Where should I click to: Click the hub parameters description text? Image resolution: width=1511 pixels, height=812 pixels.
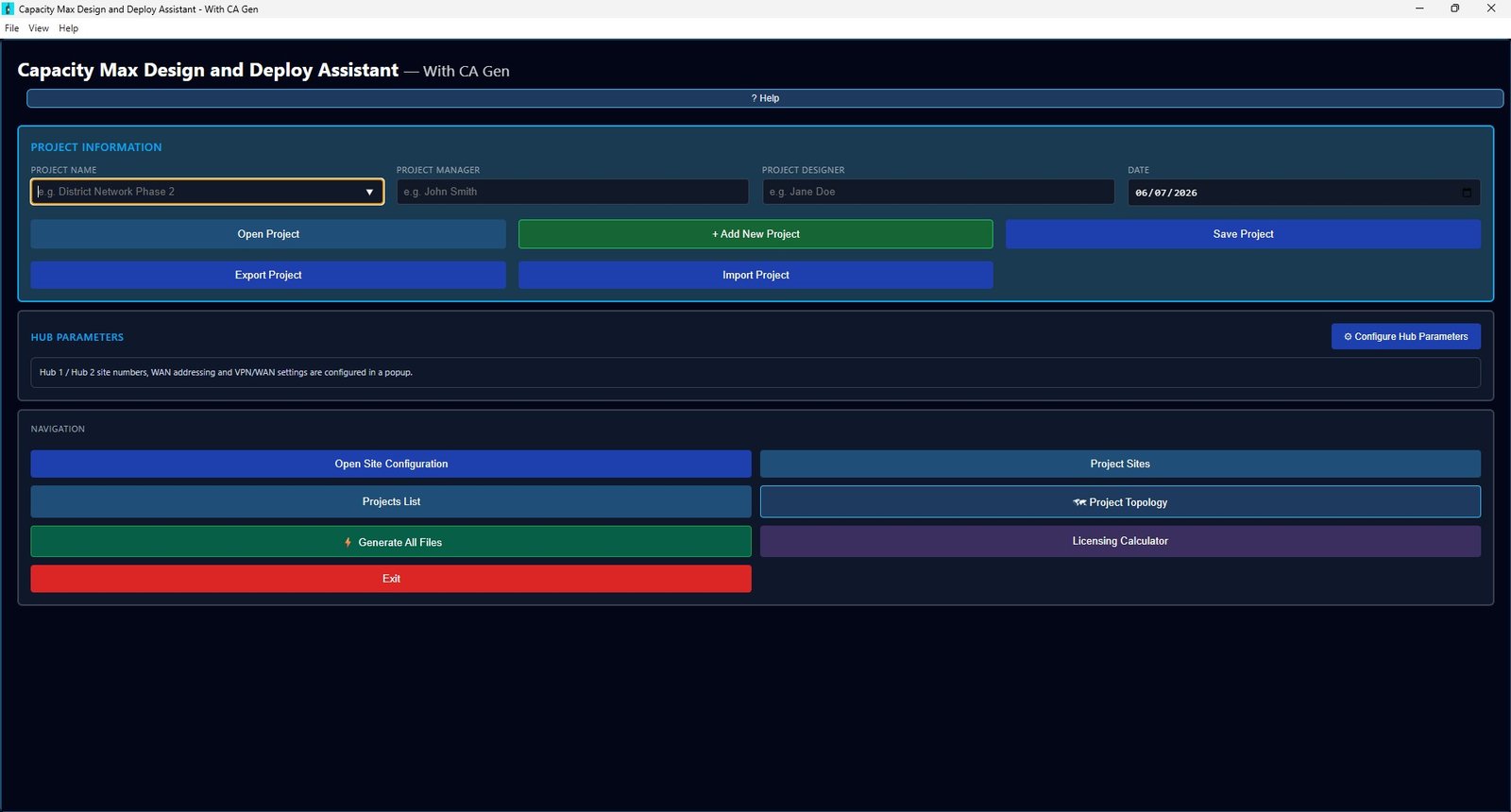226,372
